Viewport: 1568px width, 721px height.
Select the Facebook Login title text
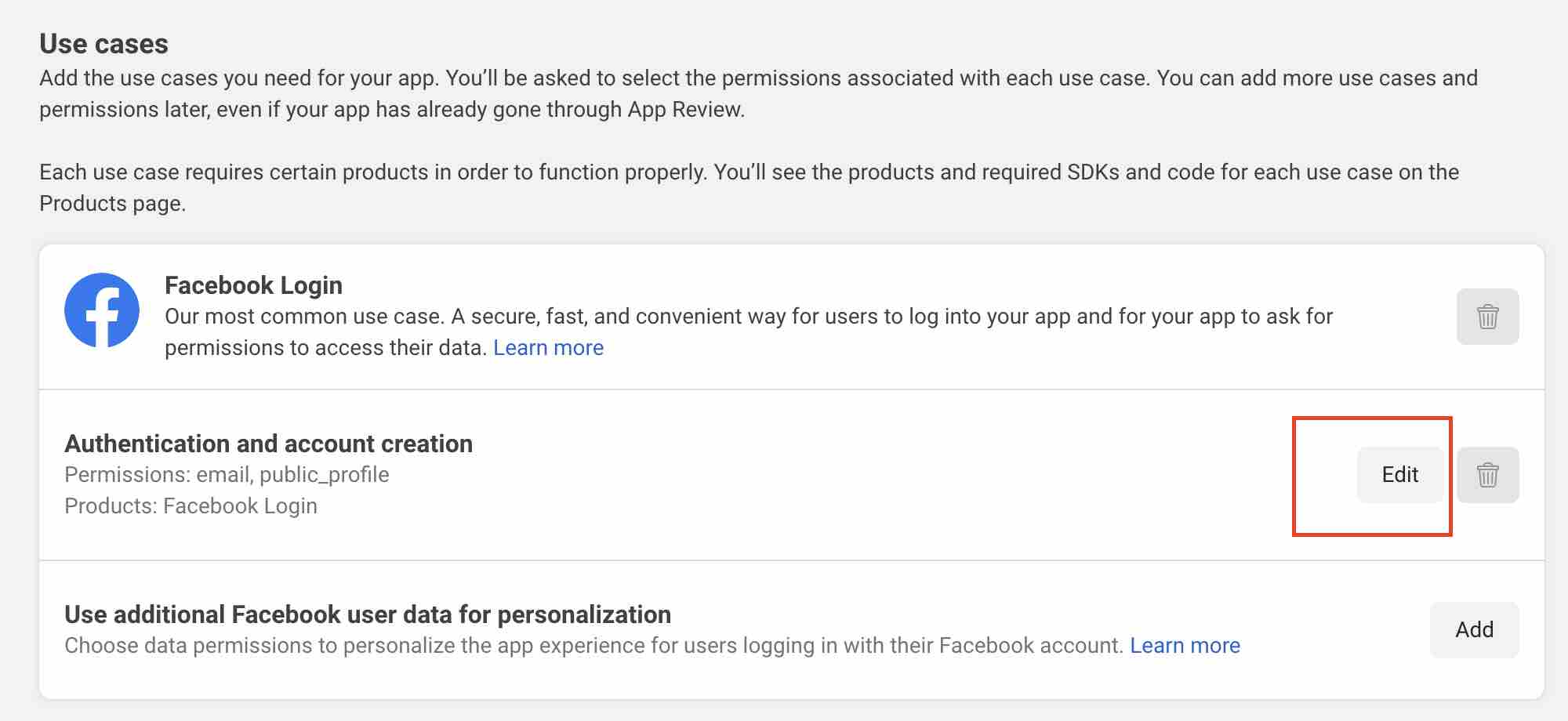253,285
